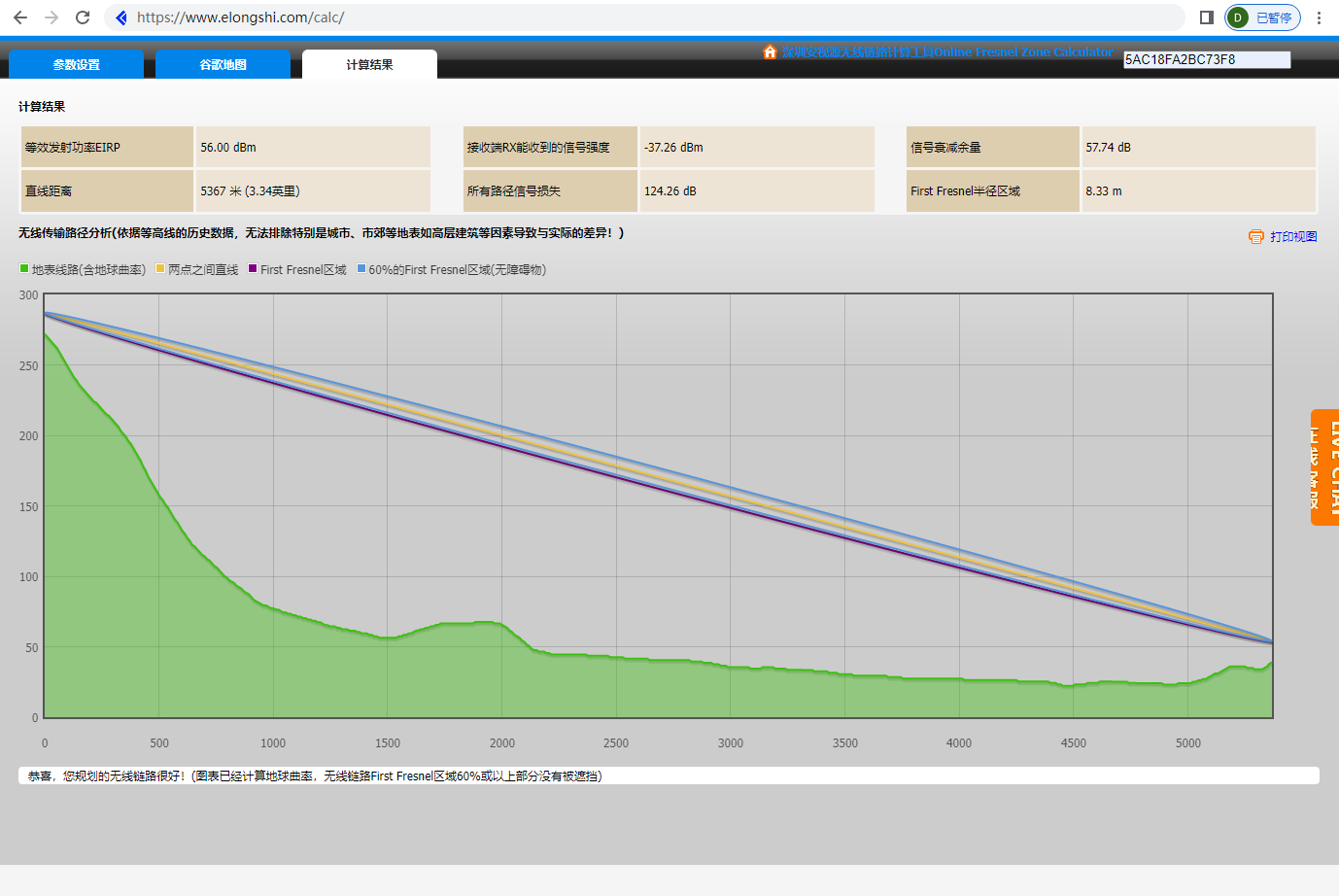Image resolution: width=1339 pixels, height=896 pixels.
Task: Open the orange Live Chat side tab
Action: pos(1324,467)
